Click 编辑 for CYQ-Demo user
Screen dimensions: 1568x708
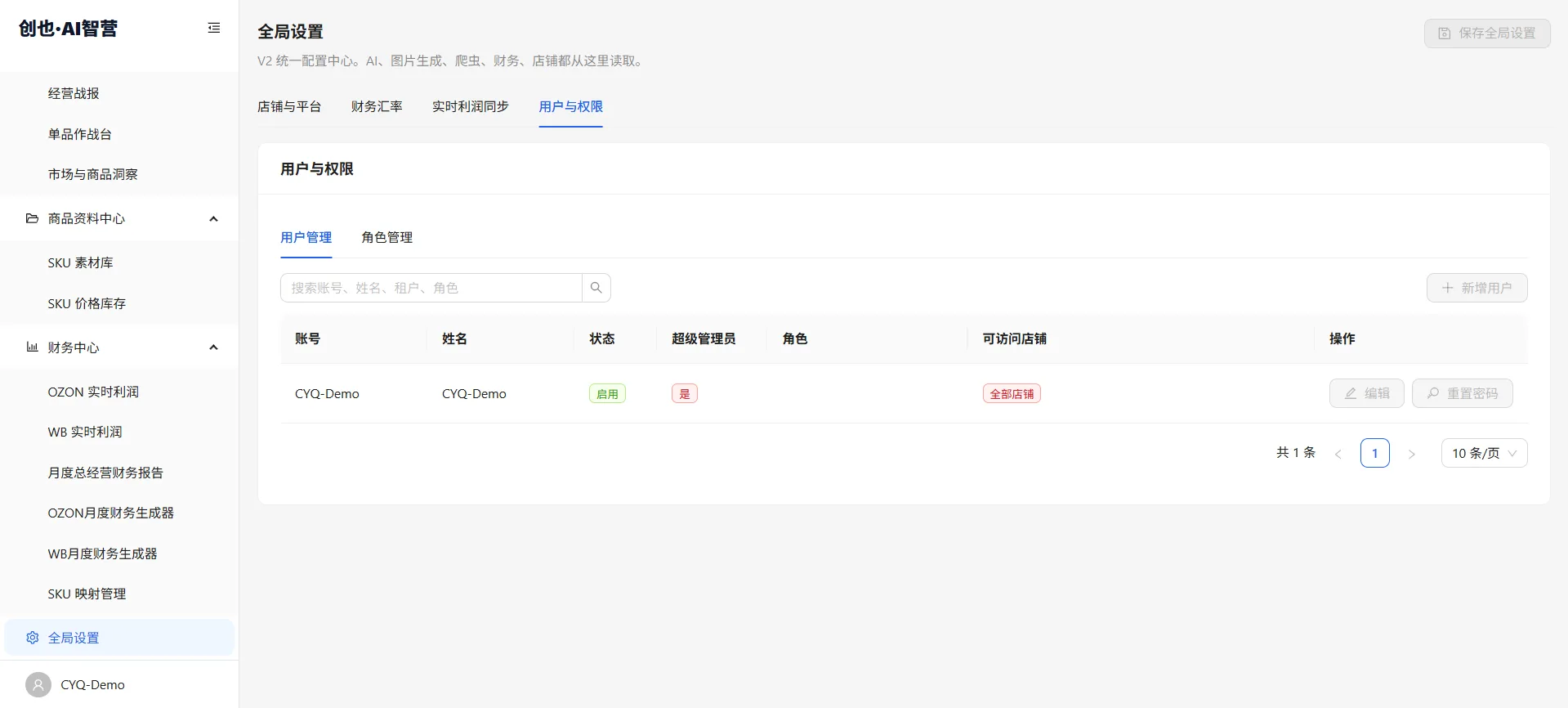(x=1367, y=393)
